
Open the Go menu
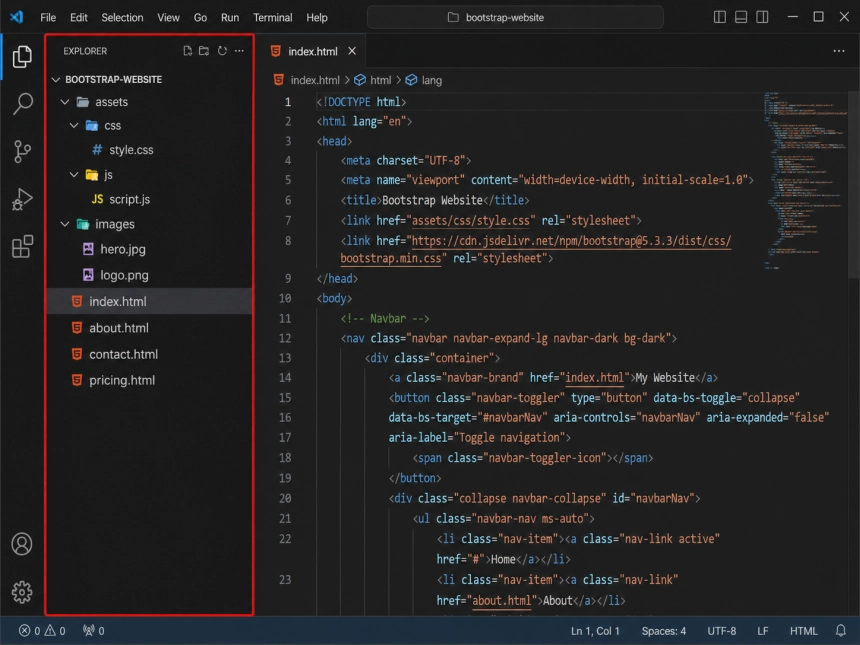200,18
